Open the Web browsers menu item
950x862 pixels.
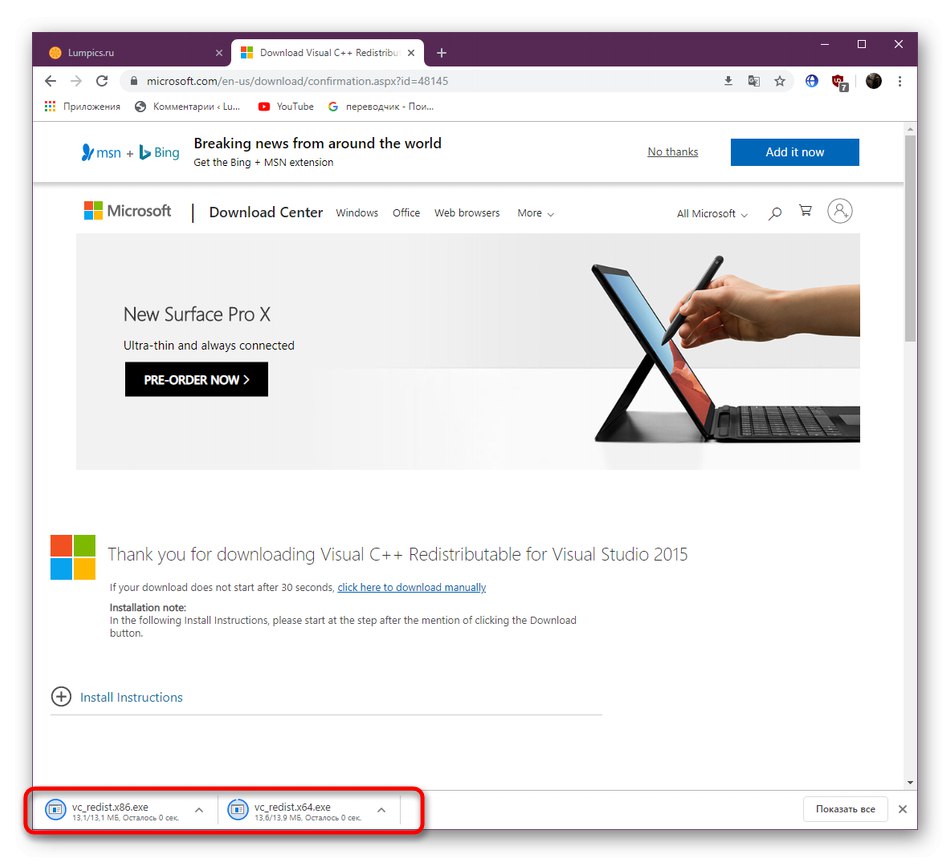click(x=467, y=213)
